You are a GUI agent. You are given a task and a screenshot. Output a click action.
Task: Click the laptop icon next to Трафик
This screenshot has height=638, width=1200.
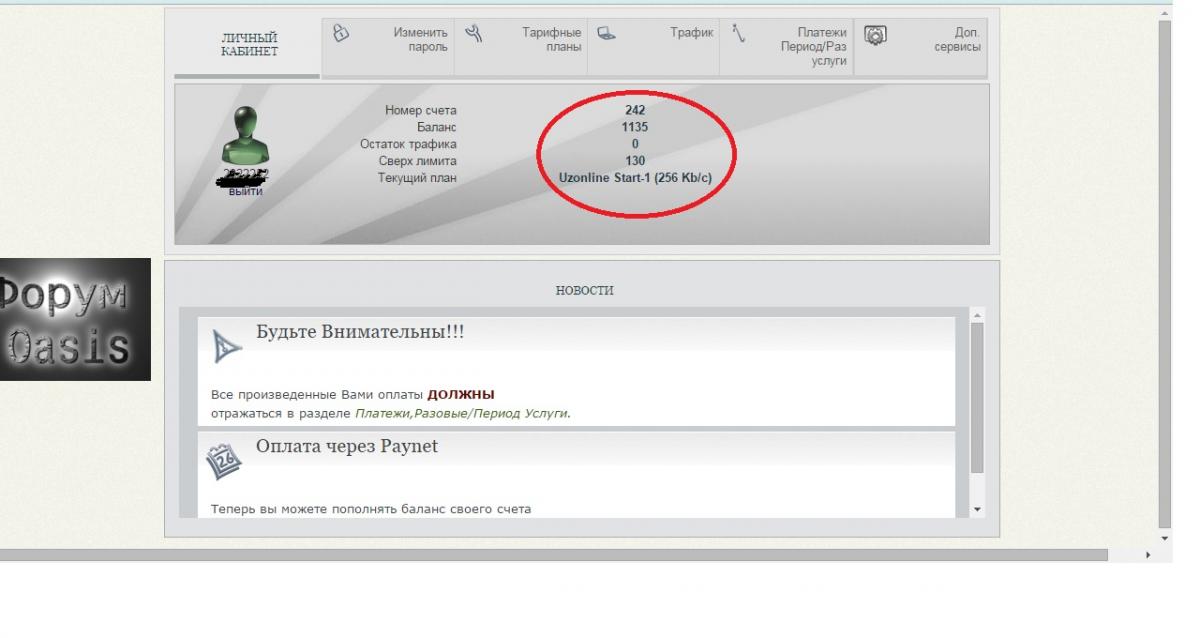point(605,33)
